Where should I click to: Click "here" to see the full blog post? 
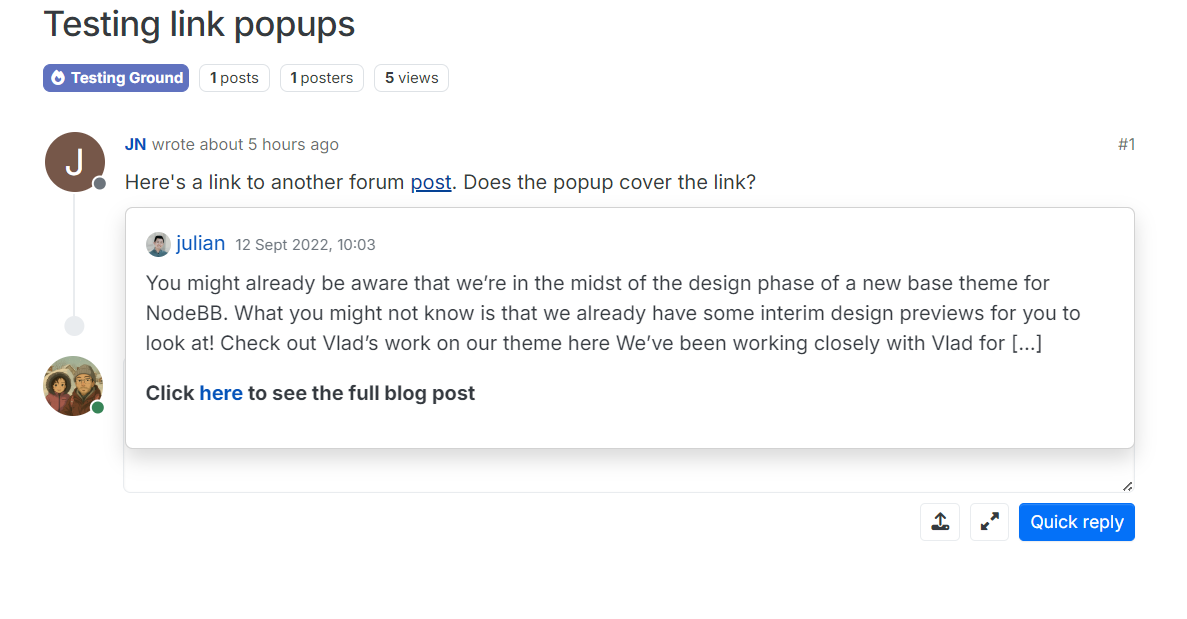pos(221,393)
